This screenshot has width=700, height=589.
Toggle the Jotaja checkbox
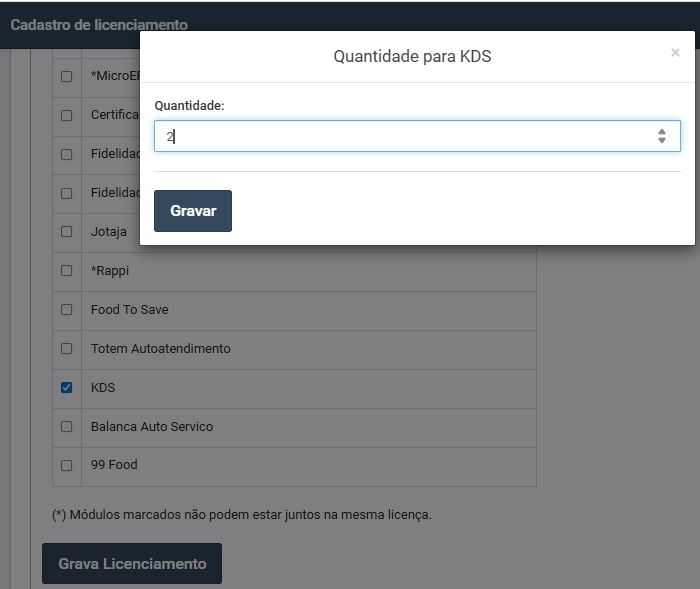[67, 231]
